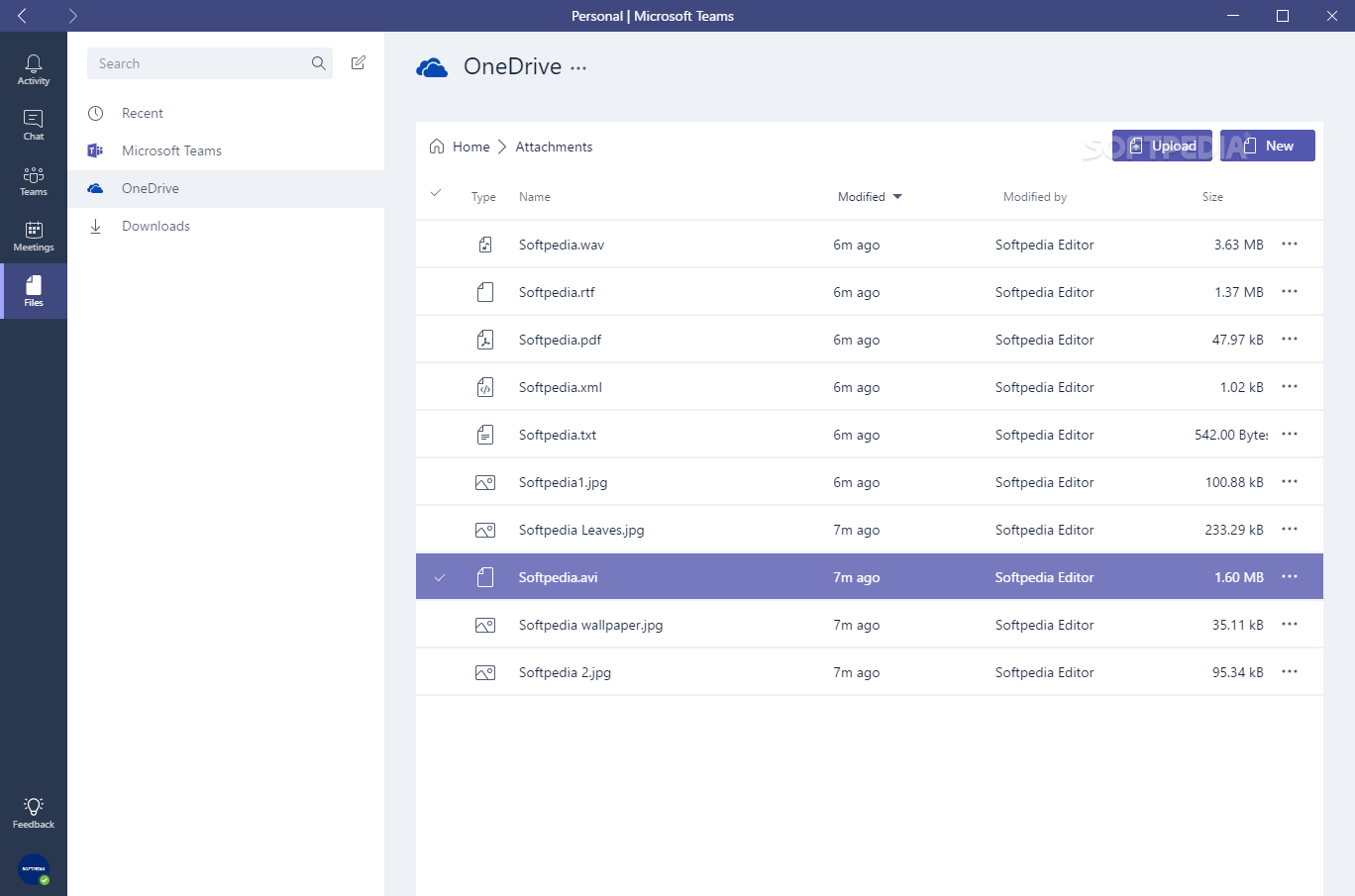This screenshot has width=1355, height=896.
Task: Open more options for Softpedia.xml
Action: [x=1290, y=386]
